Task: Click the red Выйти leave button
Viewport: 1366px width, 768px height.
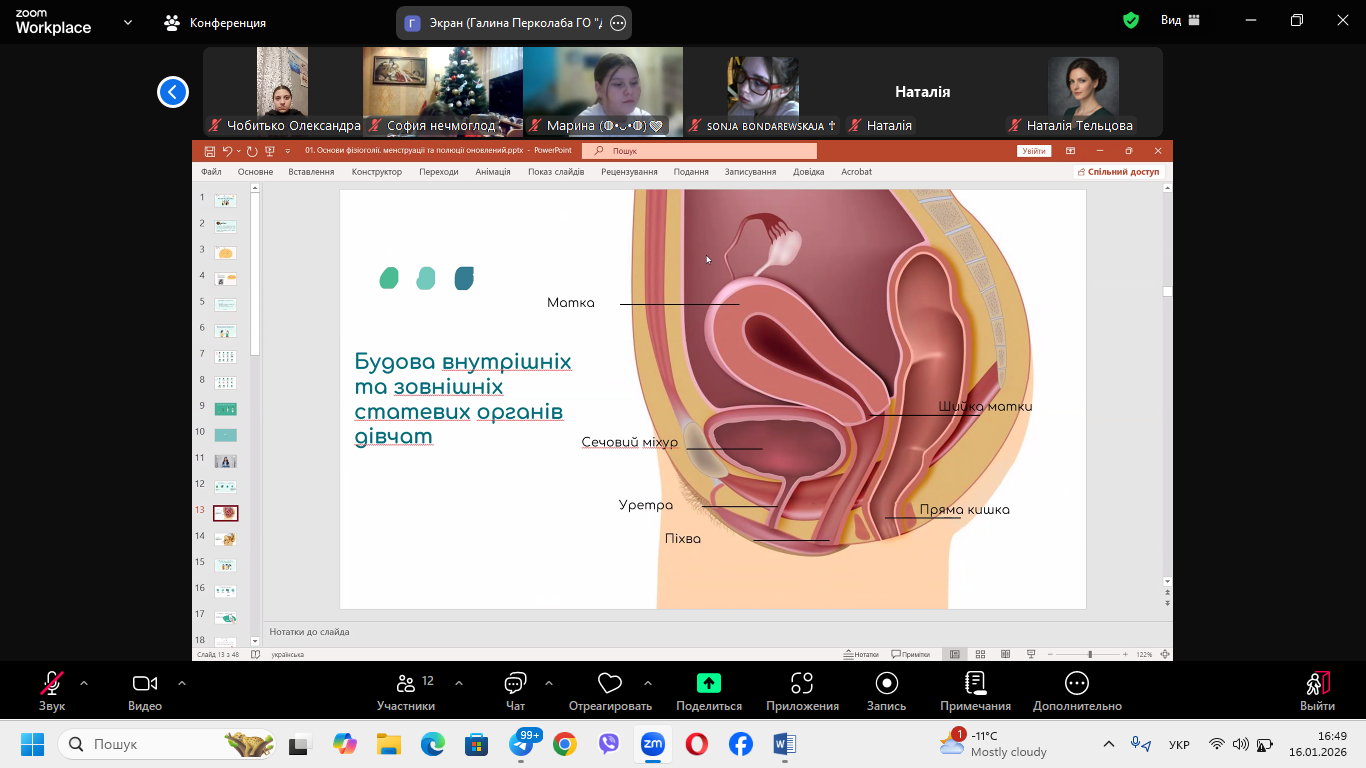Action: tap(1317, 683)
